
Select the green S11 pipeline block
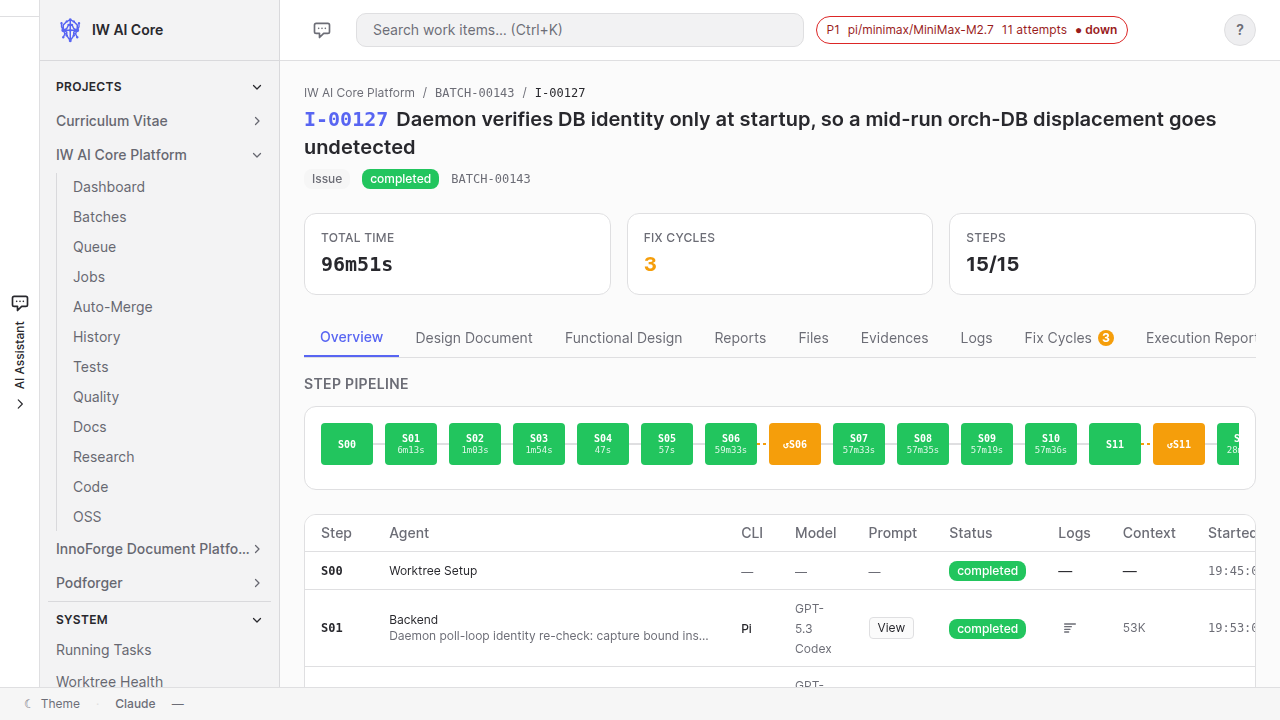point(1115,444)
